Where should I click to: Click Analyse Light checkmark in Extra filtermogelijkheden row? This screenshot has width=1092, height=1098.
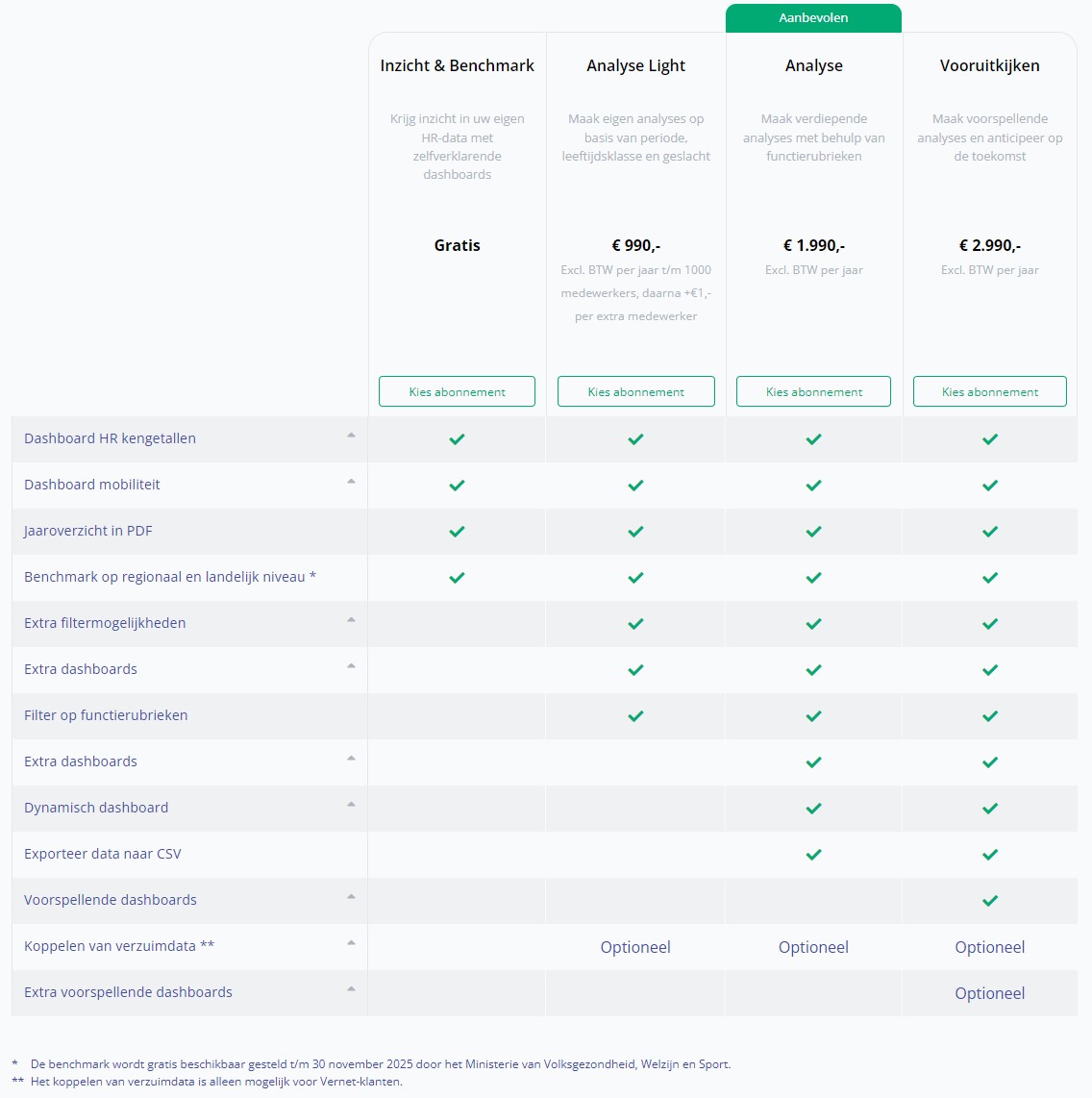tap(635, 624)
